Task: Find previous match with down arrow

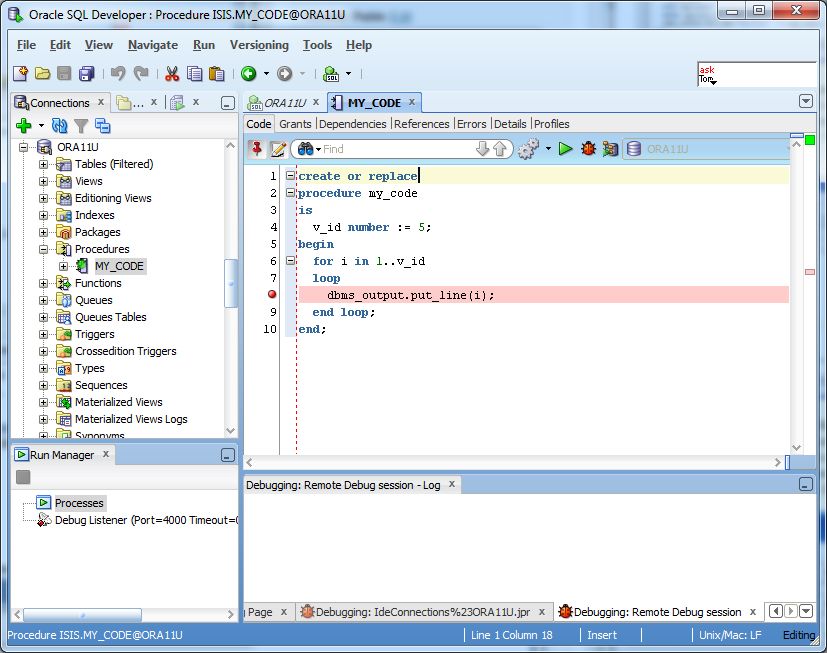Action: pos(483,149)
